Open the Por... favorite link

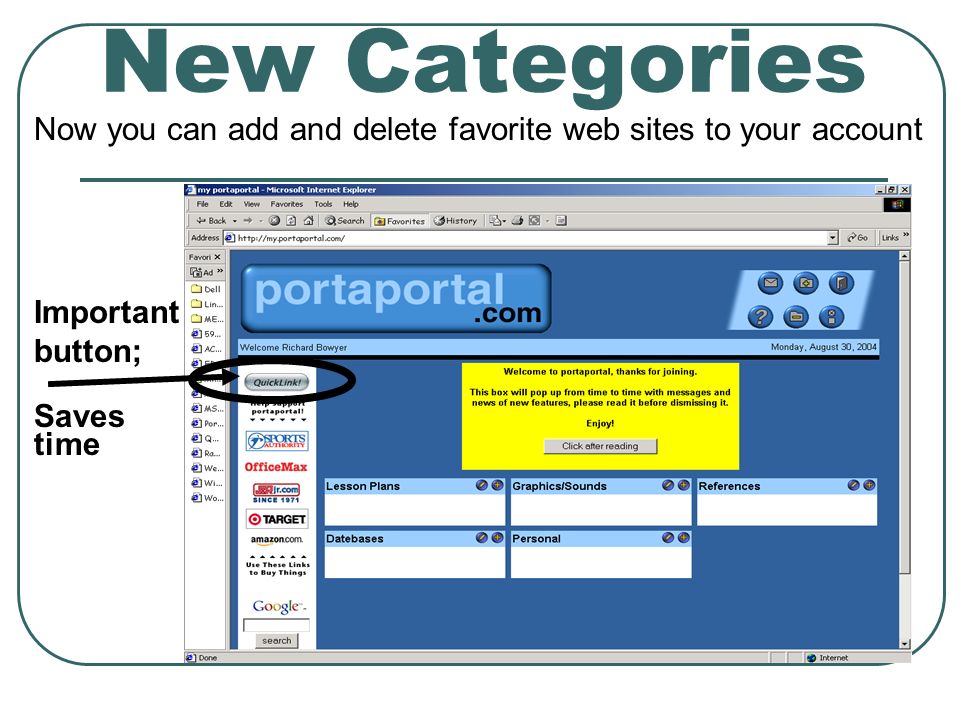208,423
